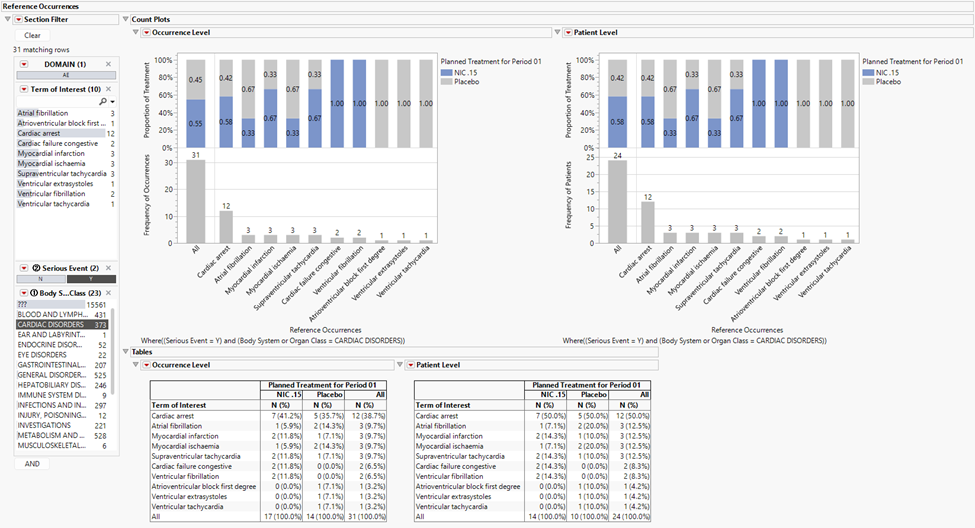The image size is (975, 528).
Task: Remove the Body System Class filter
Action: (x=108, y=293)
